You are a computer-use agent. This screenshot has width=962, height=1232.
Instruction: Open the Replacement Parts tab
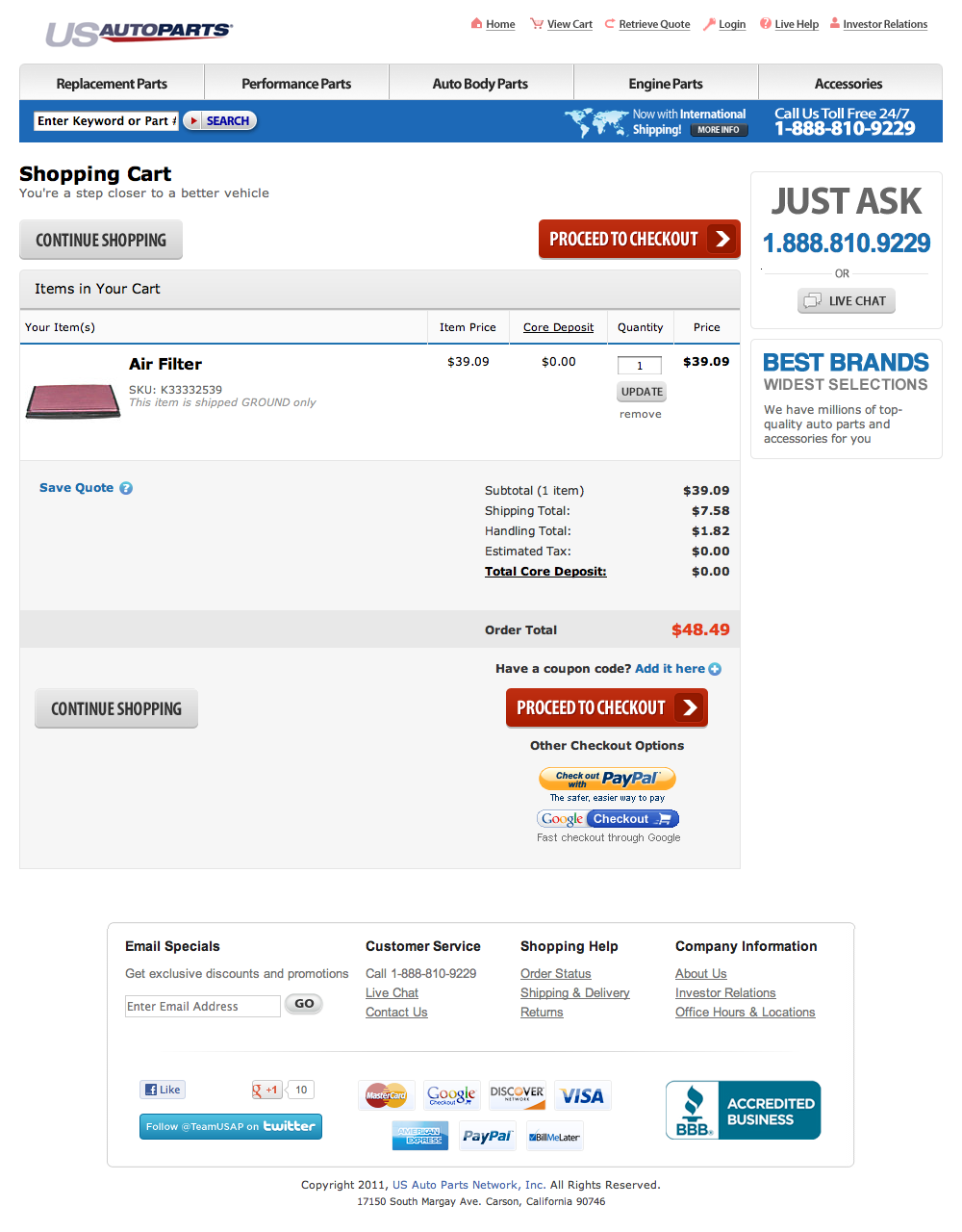click(112, 84)
